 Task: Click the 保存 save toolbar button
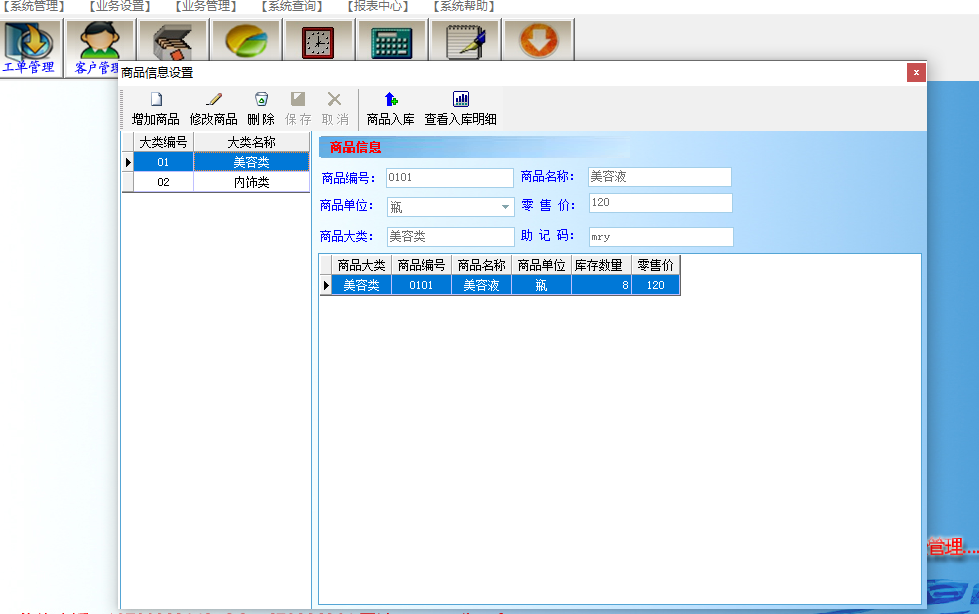pyautogui.click(x=298, y=109)
